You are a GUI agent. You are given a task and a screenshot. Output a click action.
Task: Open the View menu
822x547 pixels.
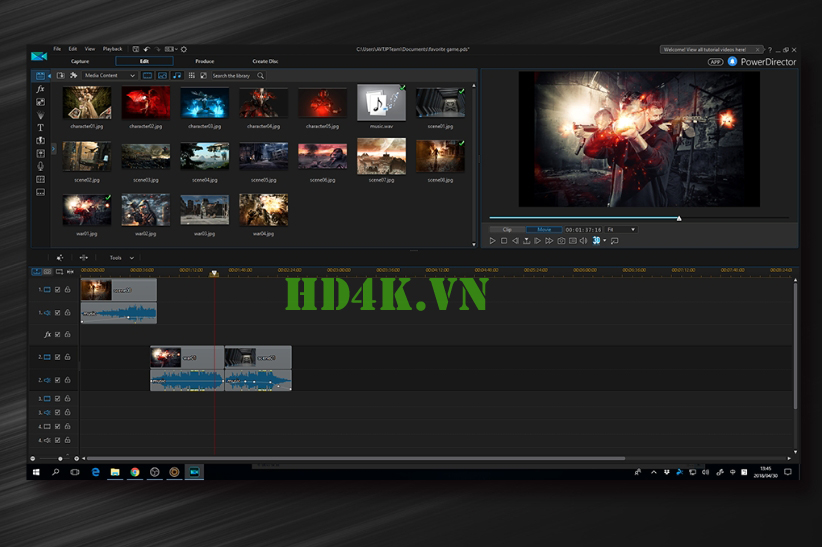pos(90,49)
